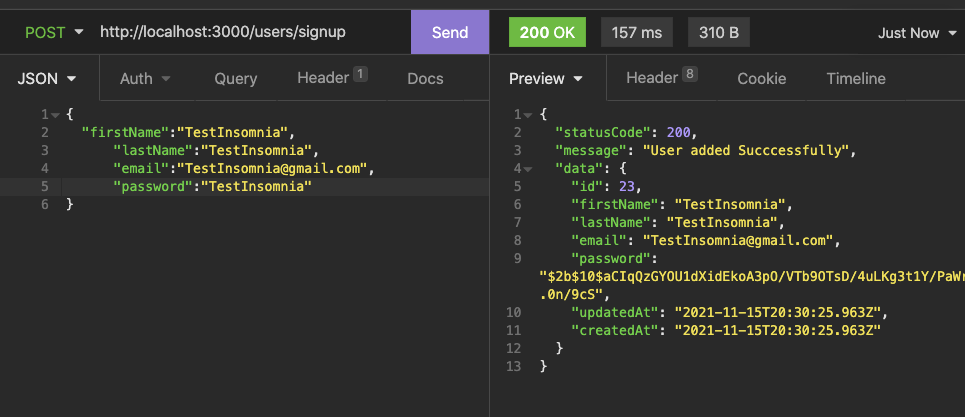Click line number 13 in response viewer
Viewport: 965px width, 417px height.
(513, 366)
